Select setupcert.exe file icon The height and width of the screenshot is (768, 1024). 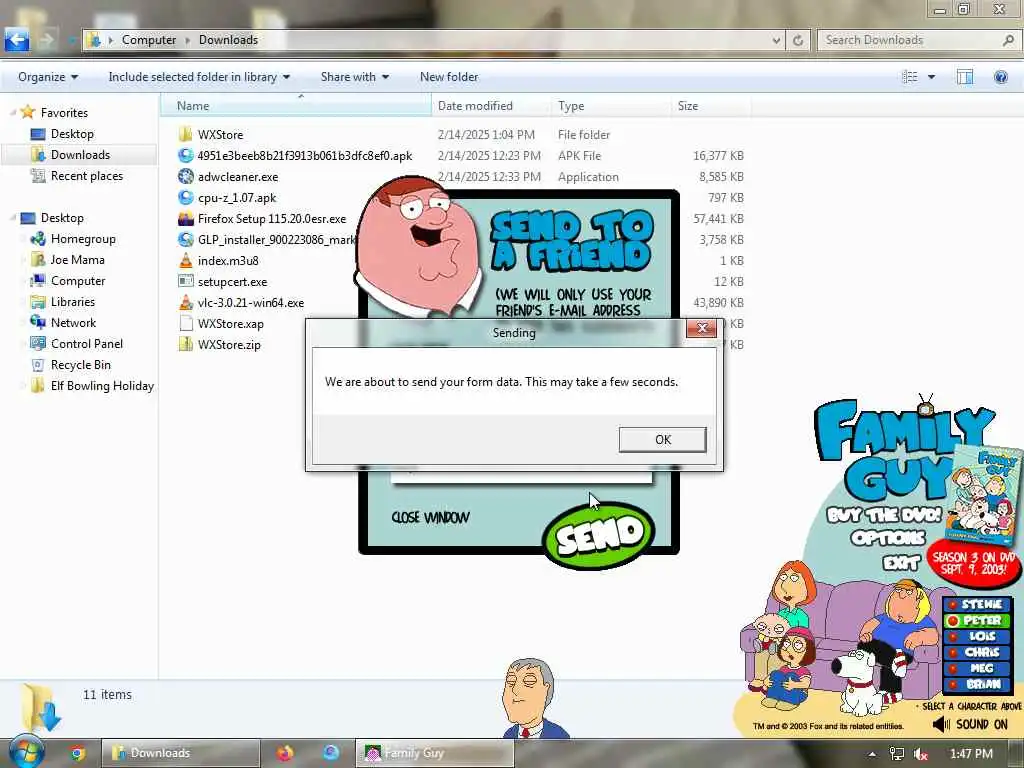[185, 281]
